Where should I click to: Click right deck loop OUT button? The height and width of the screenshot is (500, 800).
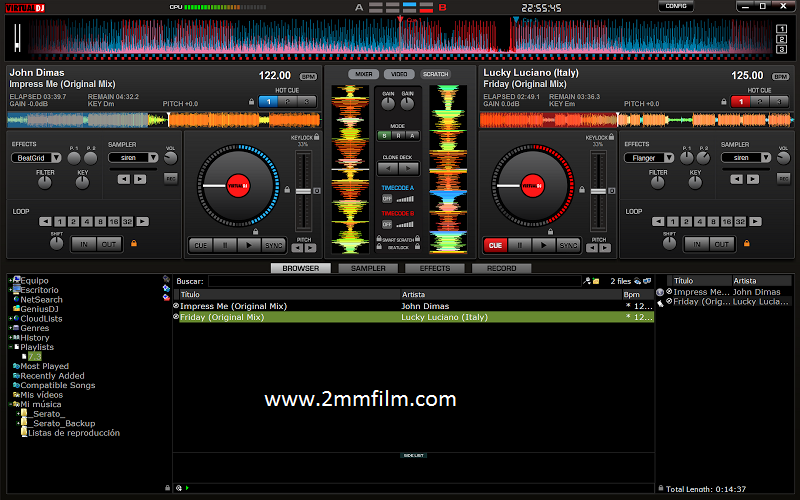pyautogui.click(x=721, y=244)
